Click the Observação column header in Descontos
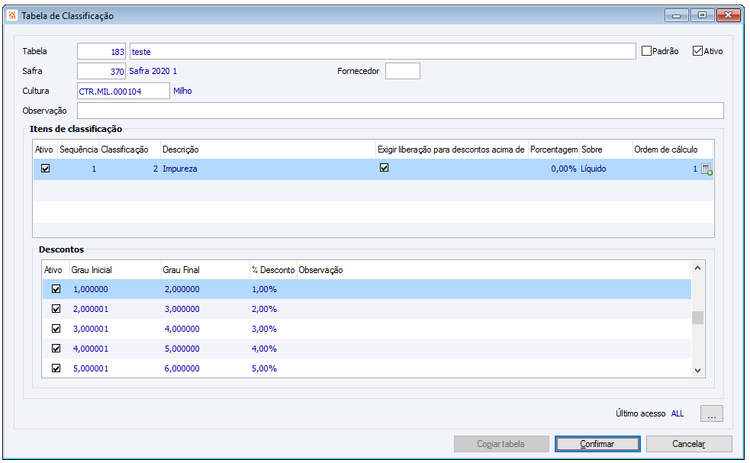 click(320, 270)
